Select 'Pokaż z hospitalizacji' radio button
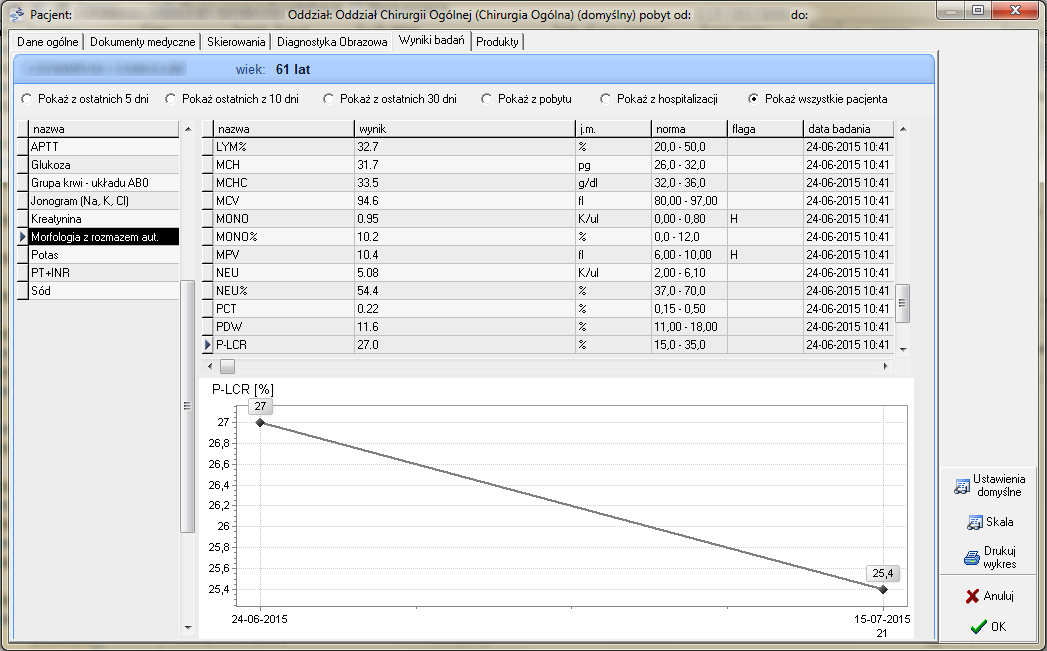The image size is (1047, 651). [x=606, y=99]
